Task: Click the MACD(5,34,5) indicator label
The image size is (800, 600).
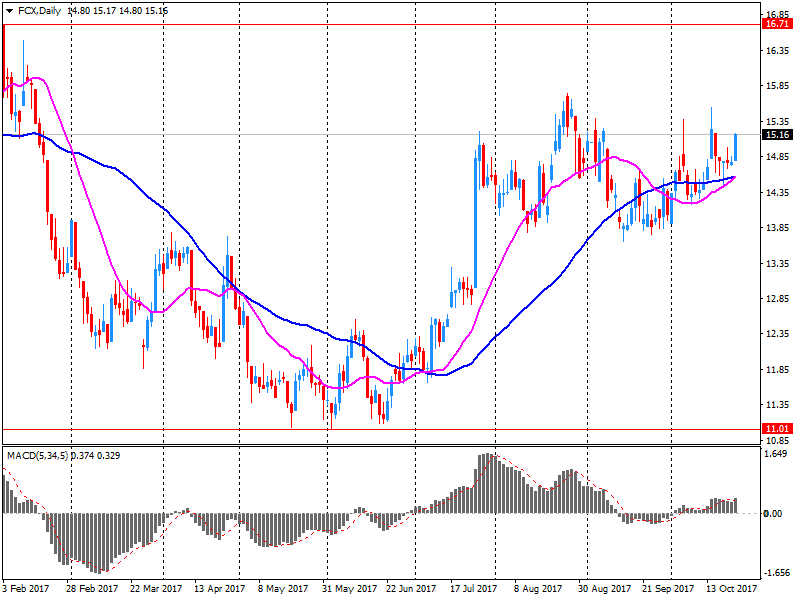Action: 37,456
